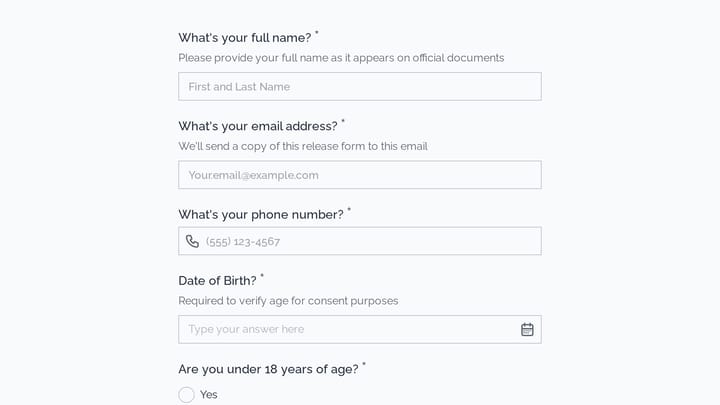Image resolution: width=720 pixels, height=405 pixels.
Task: Click into the (555) 123-4567 phone field
Action: coord(360,241)
